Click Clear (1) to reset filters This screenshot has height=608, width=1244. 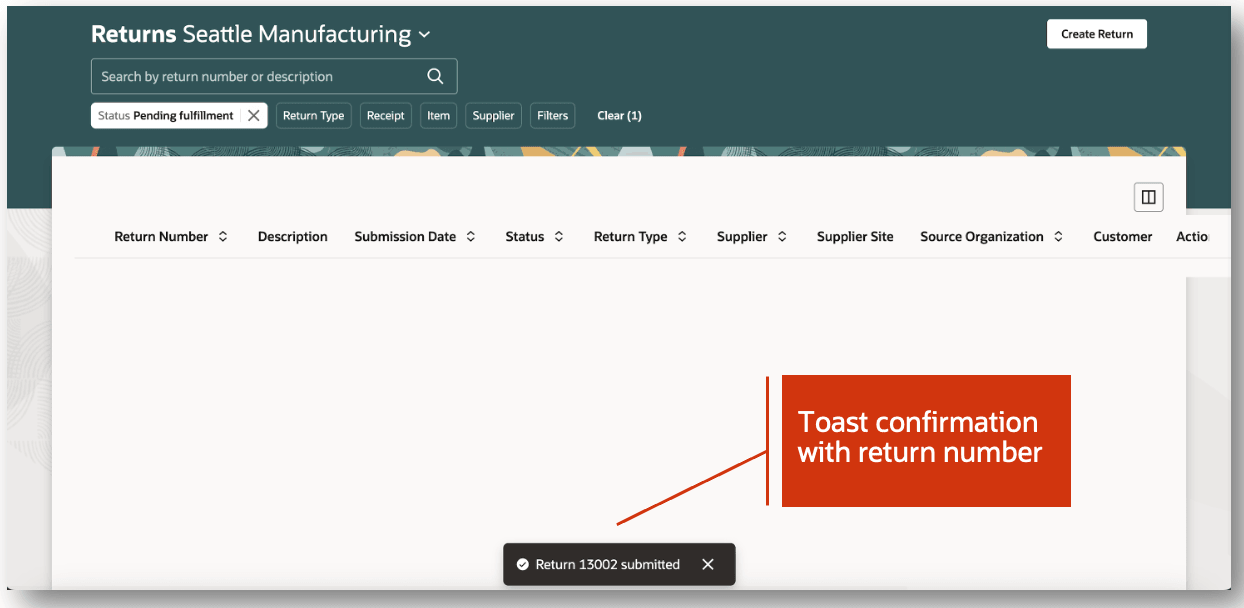619,116
